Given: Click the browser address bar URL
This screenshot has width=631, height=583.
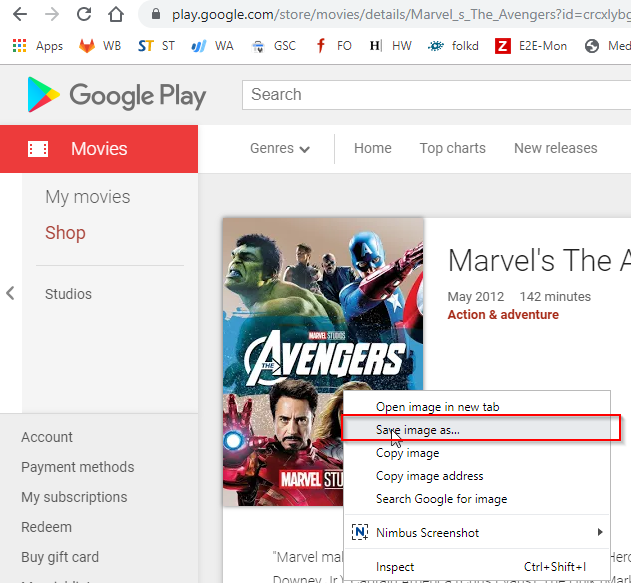Looking at the screenshot, I should [400, 14].
